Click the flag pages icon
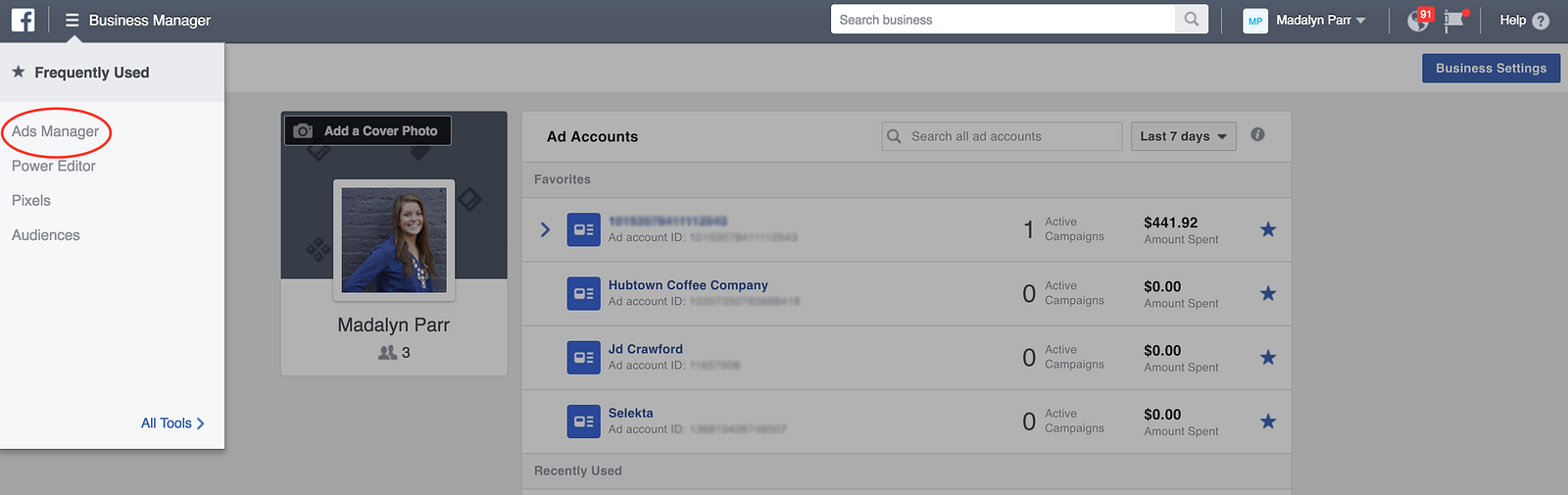 click(x=1454, y=21)
